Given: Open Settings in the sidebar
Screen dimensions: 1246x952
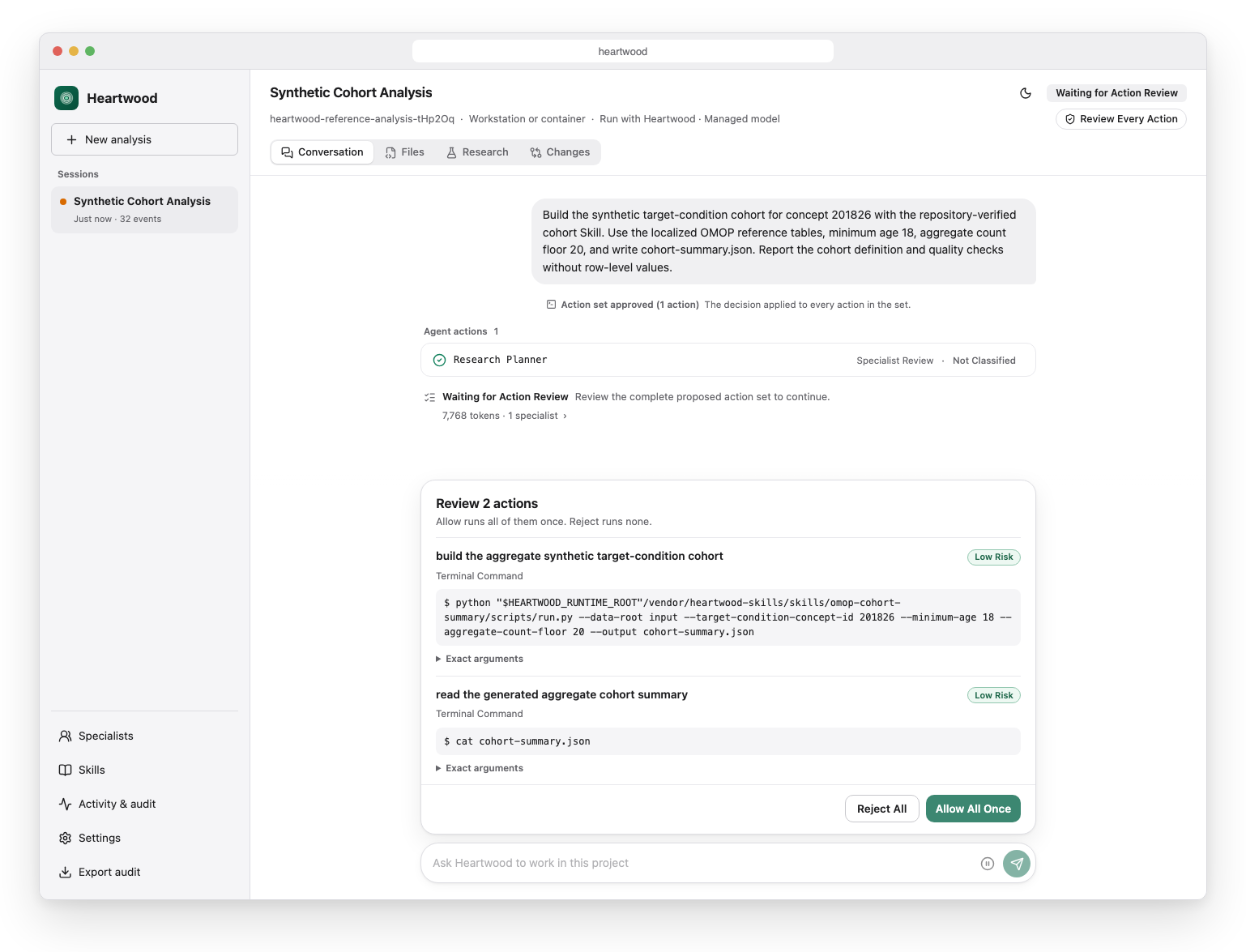Looking at the screenshot, I should pos(144,839).
